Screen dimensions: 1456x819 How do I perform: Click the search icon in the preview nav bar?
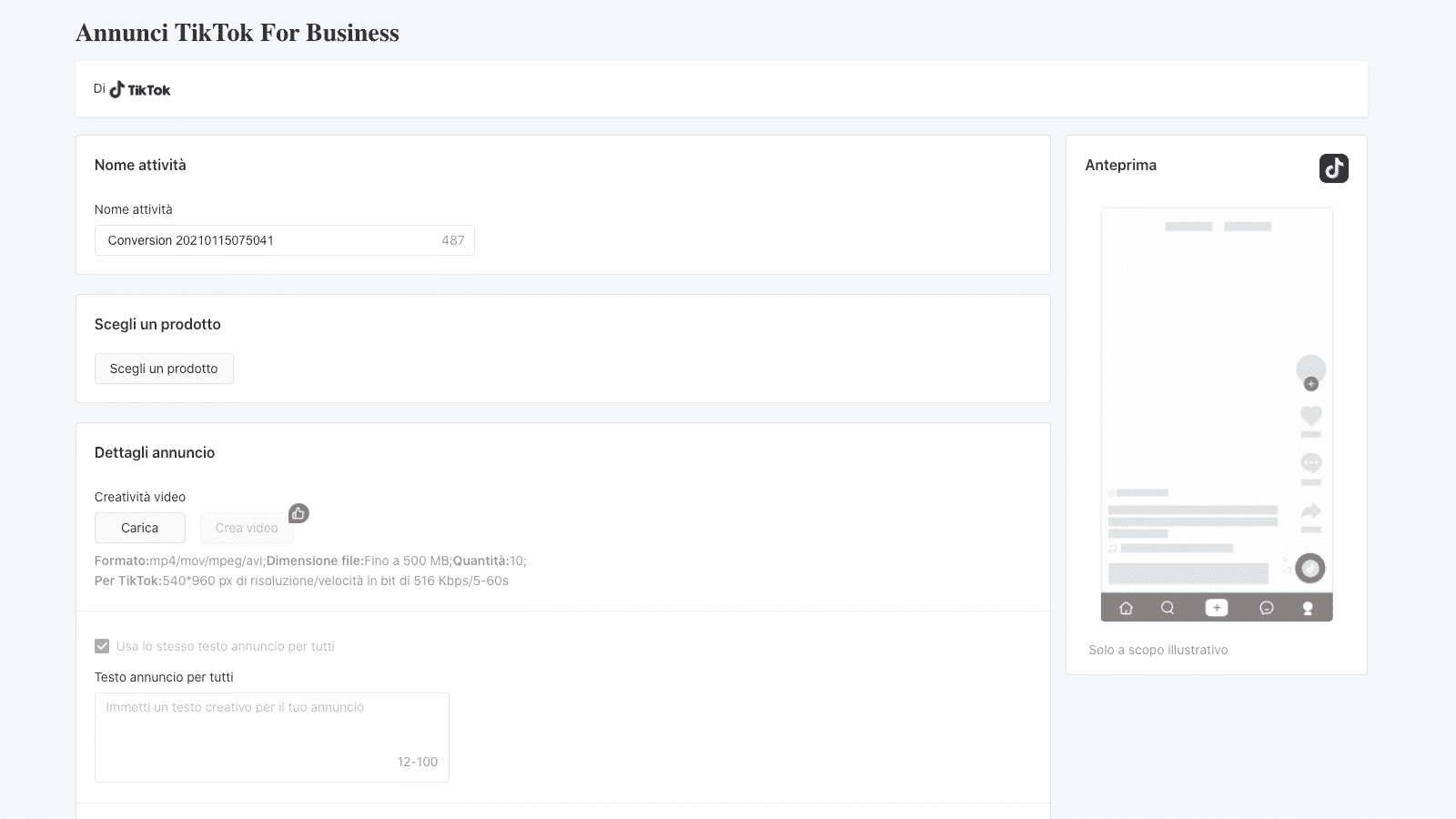point(1168,608)
